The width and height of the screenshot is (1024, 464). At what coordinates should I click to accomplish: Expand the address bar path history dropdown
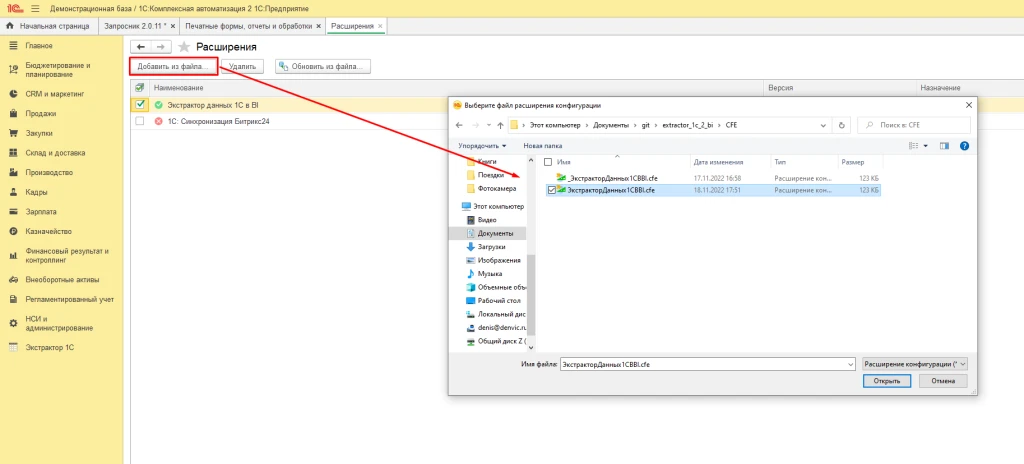tap(825, 125)
